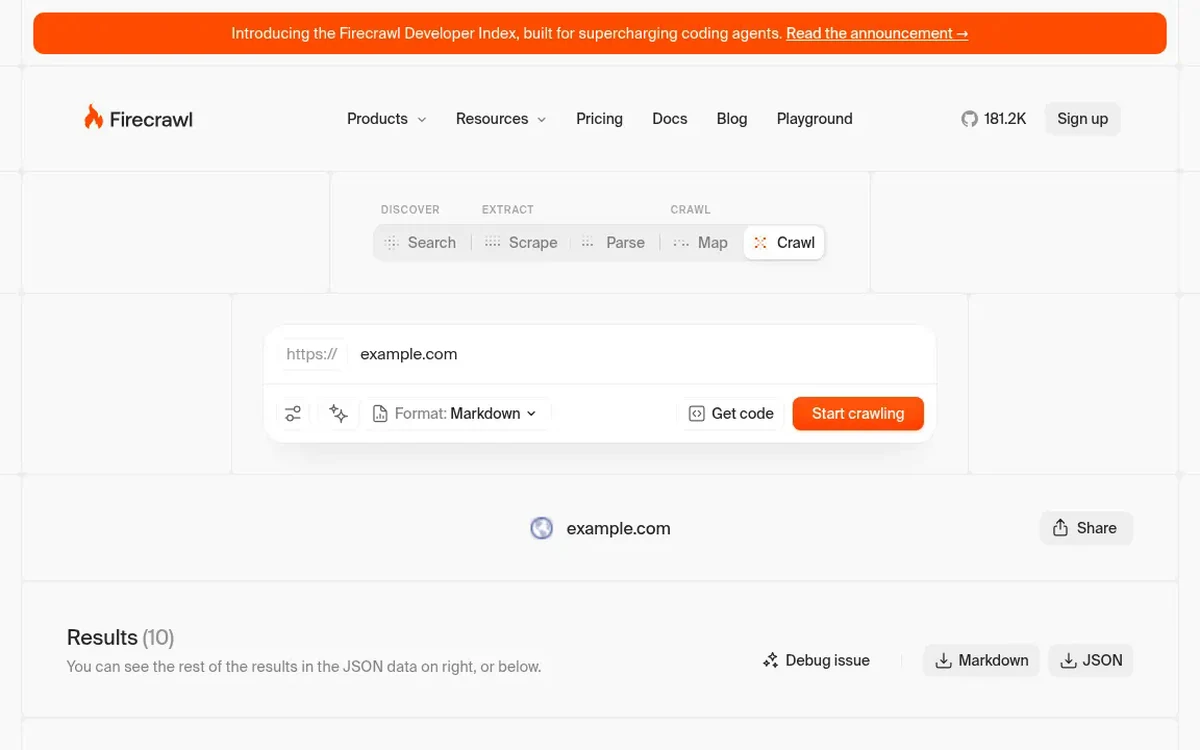
Task: Expand the Products menu
Action: 386,118
